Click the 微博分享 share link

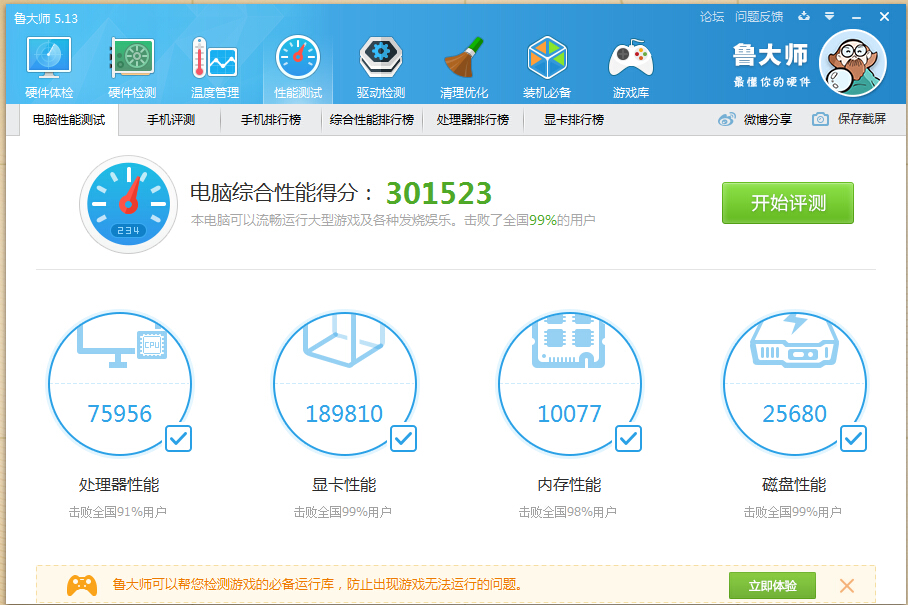tap(767, 119)
